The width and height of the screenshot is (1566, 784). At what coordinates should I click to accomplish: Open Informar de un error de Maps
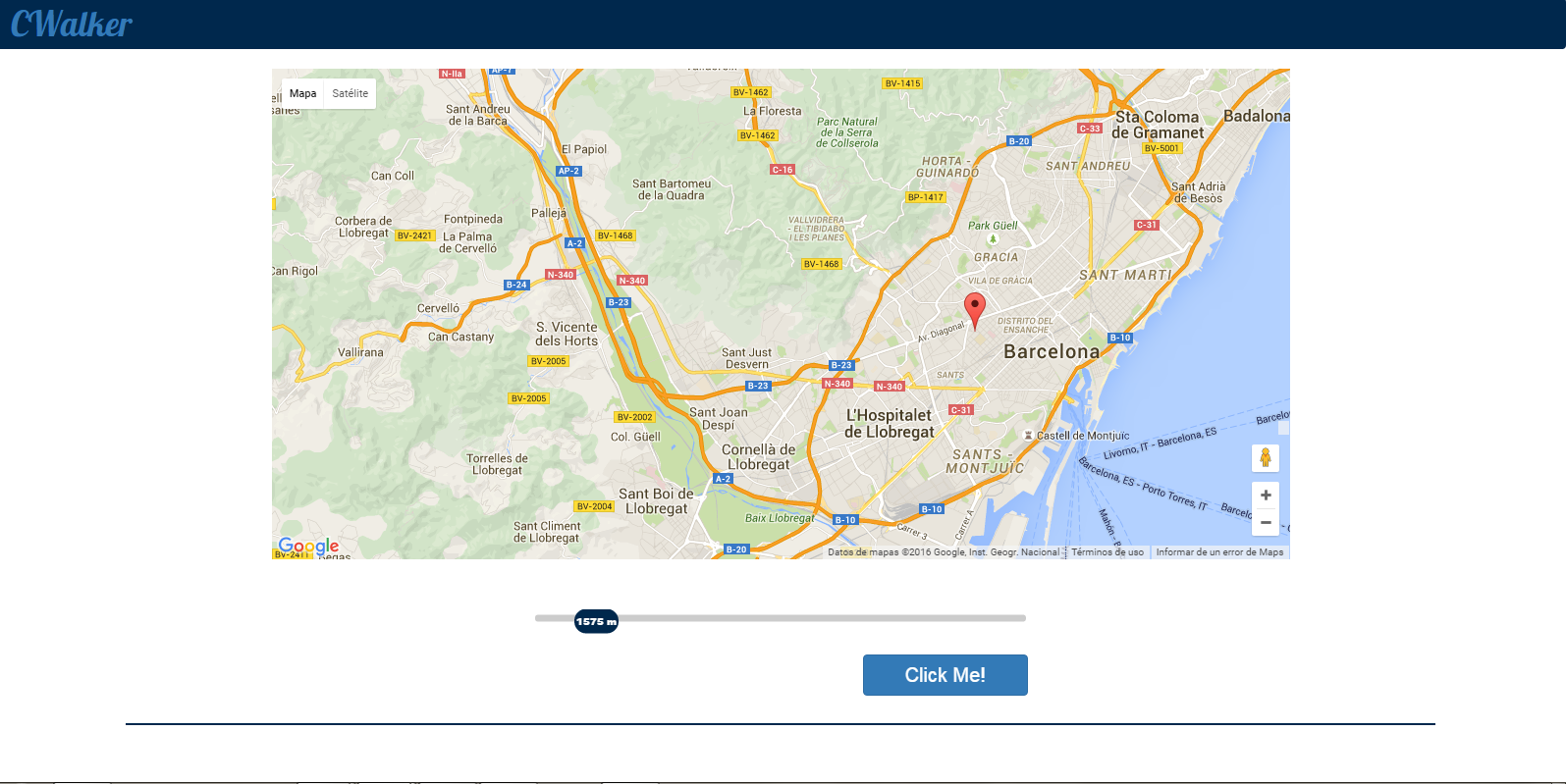[1219, 552]
